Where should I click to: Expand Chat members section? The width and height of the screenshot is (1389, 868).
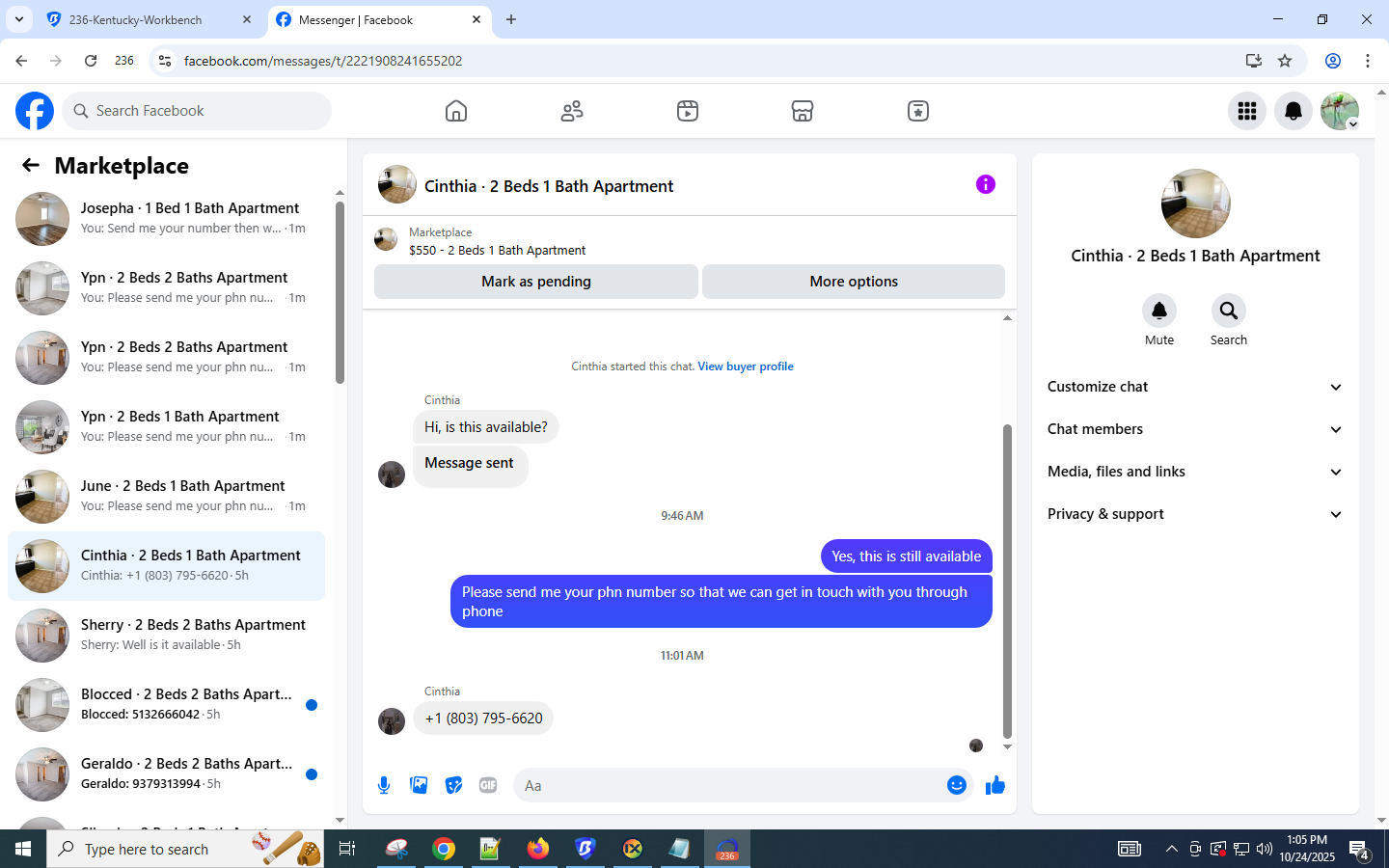1195,429
